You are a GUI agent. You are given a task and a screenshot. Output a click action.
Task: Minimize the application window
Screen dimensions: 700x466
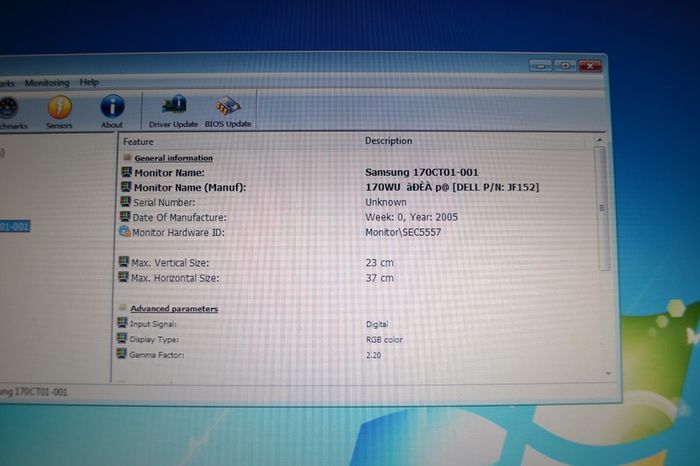540,66
